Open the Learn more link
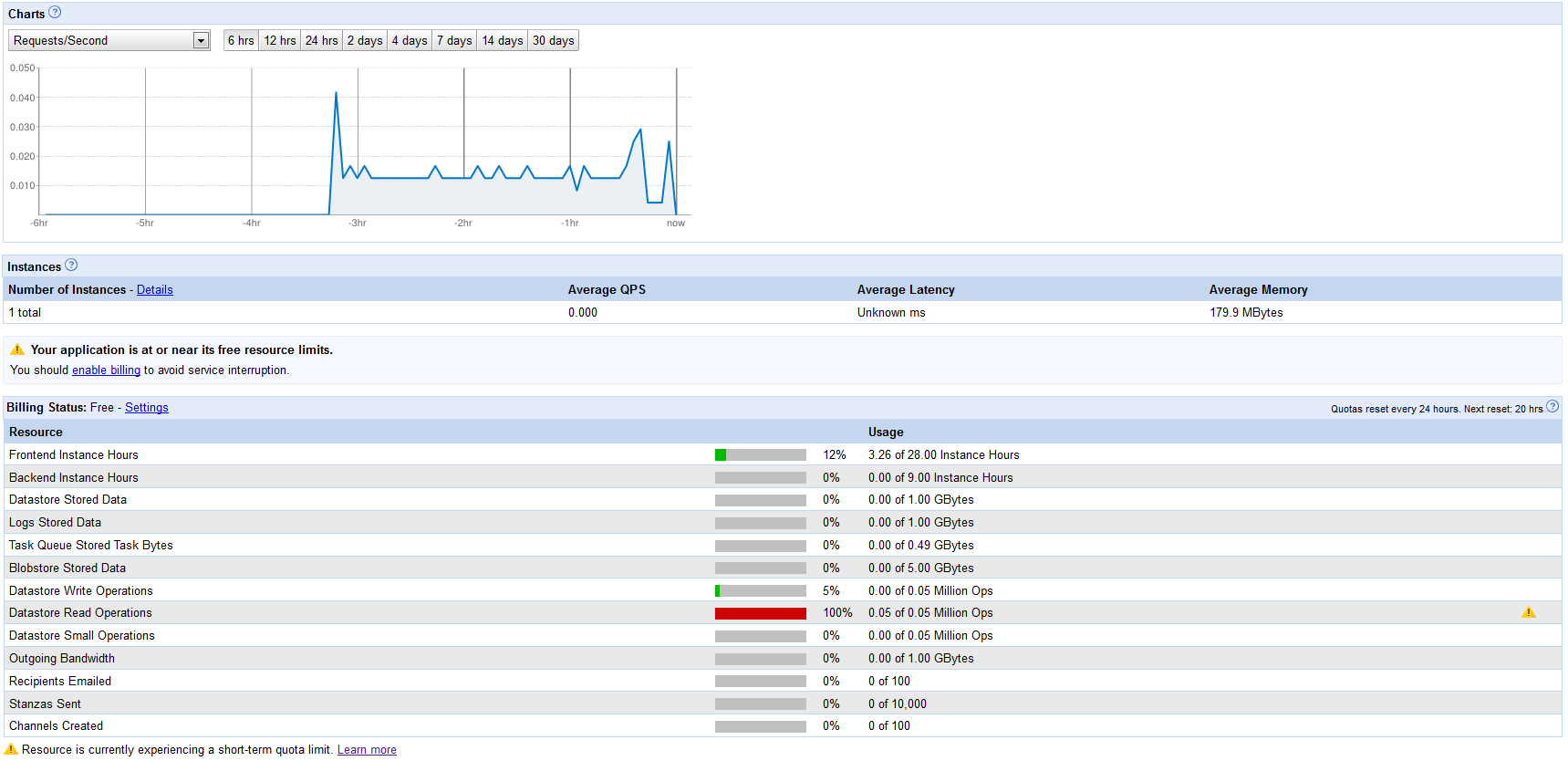 [367, 750]
